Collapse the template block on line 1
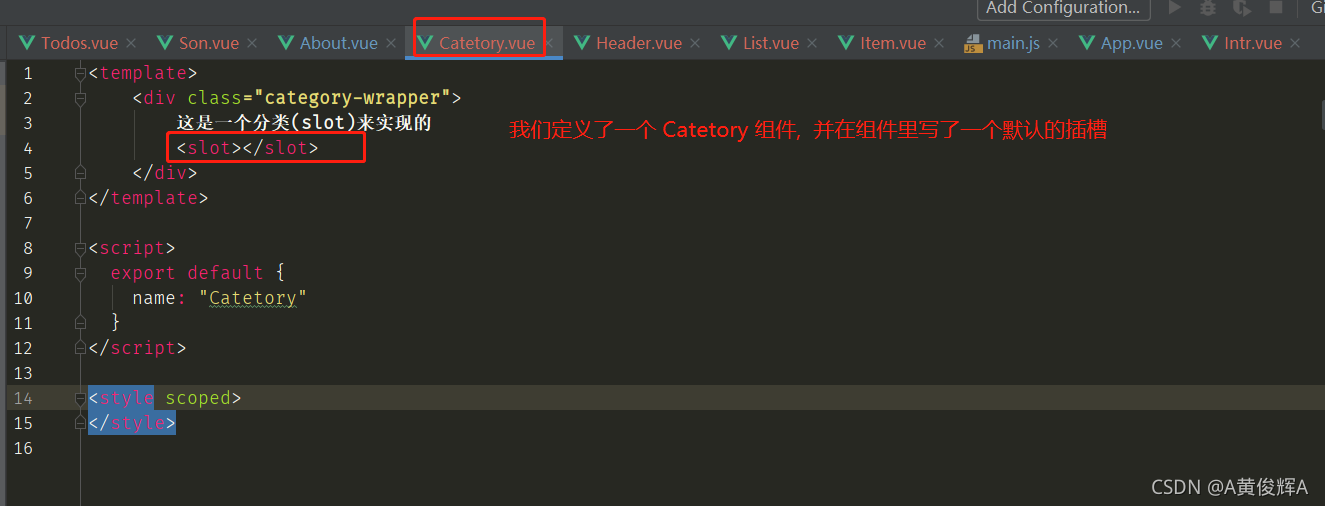 point(81,73)
